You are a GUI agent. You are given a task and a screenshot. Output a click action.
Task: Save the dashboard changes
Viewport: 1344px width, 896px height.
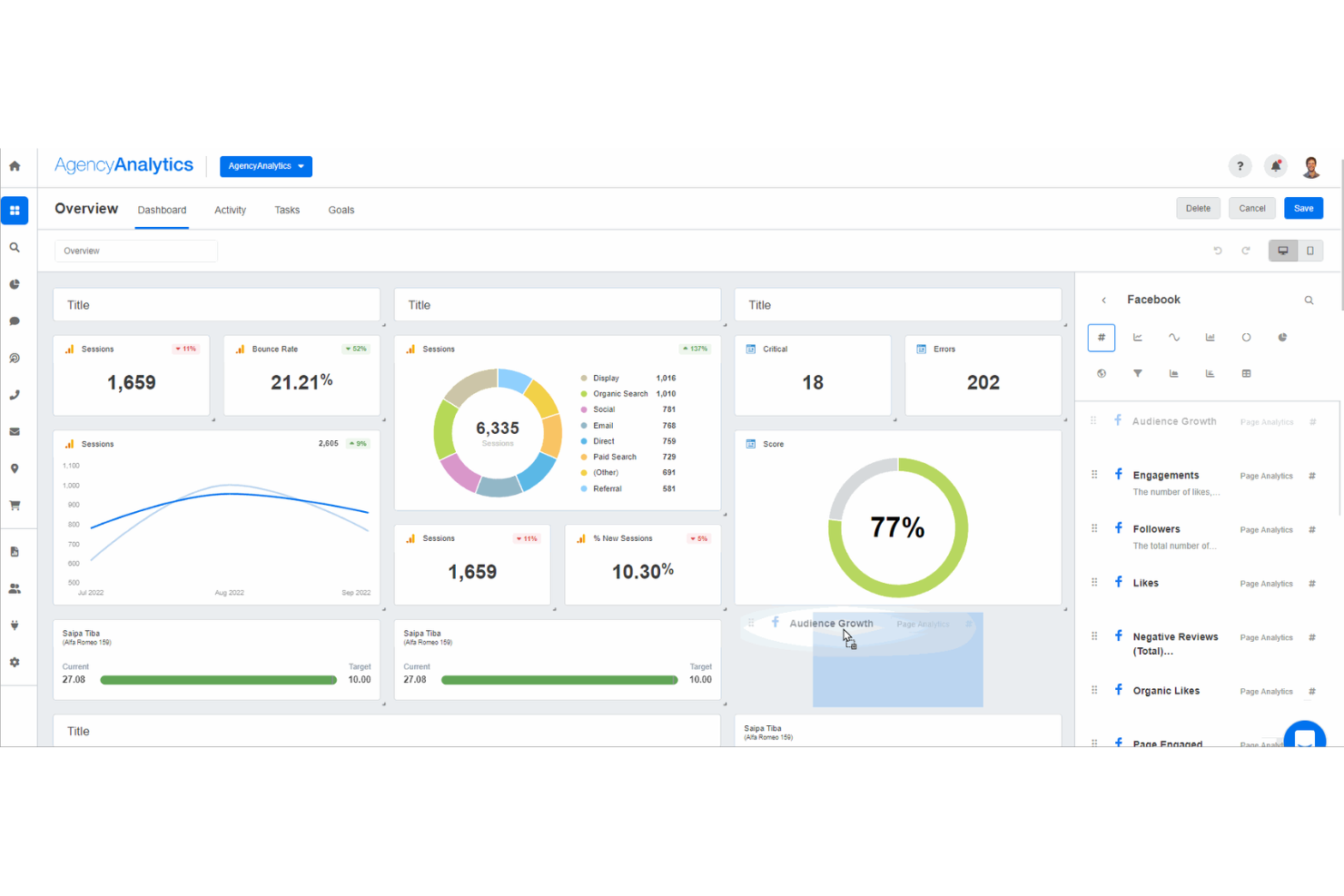(x=1303, y=208)
